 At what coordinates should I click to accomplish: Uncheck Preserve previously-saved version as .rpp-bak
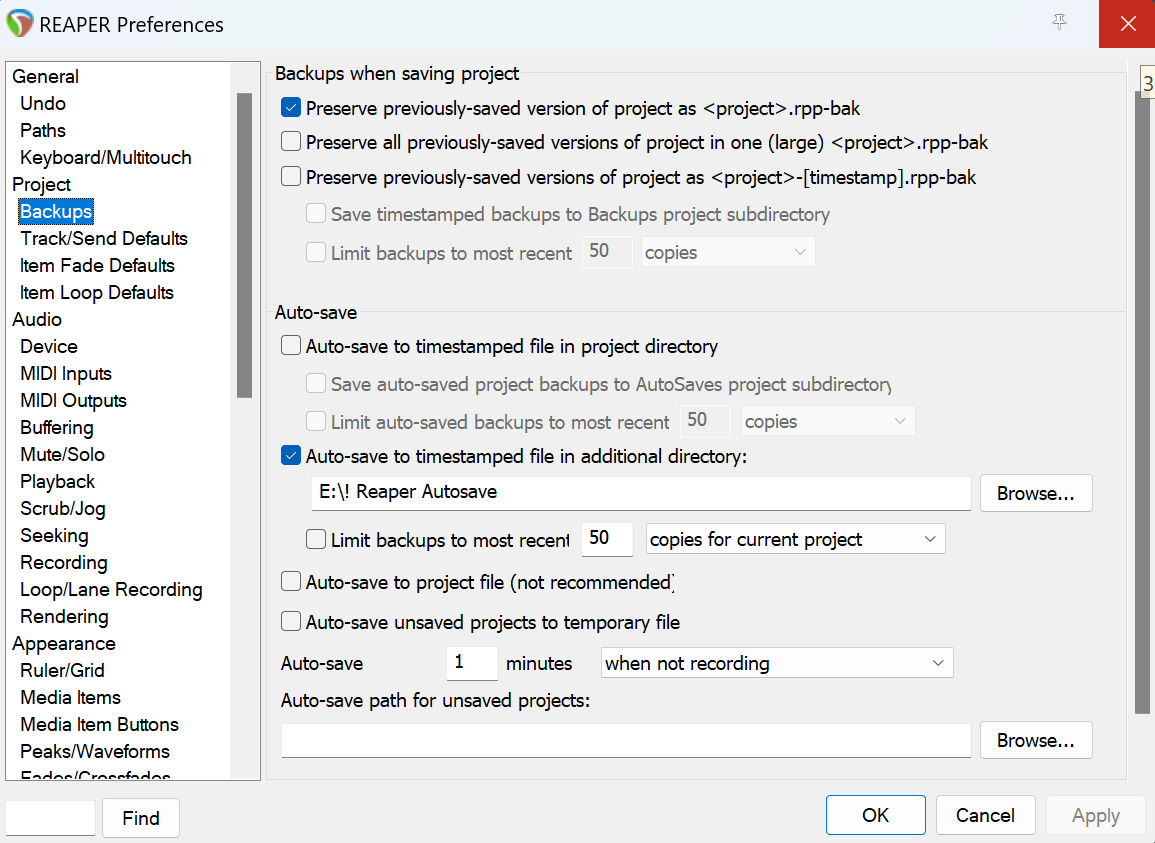(291, 108)
